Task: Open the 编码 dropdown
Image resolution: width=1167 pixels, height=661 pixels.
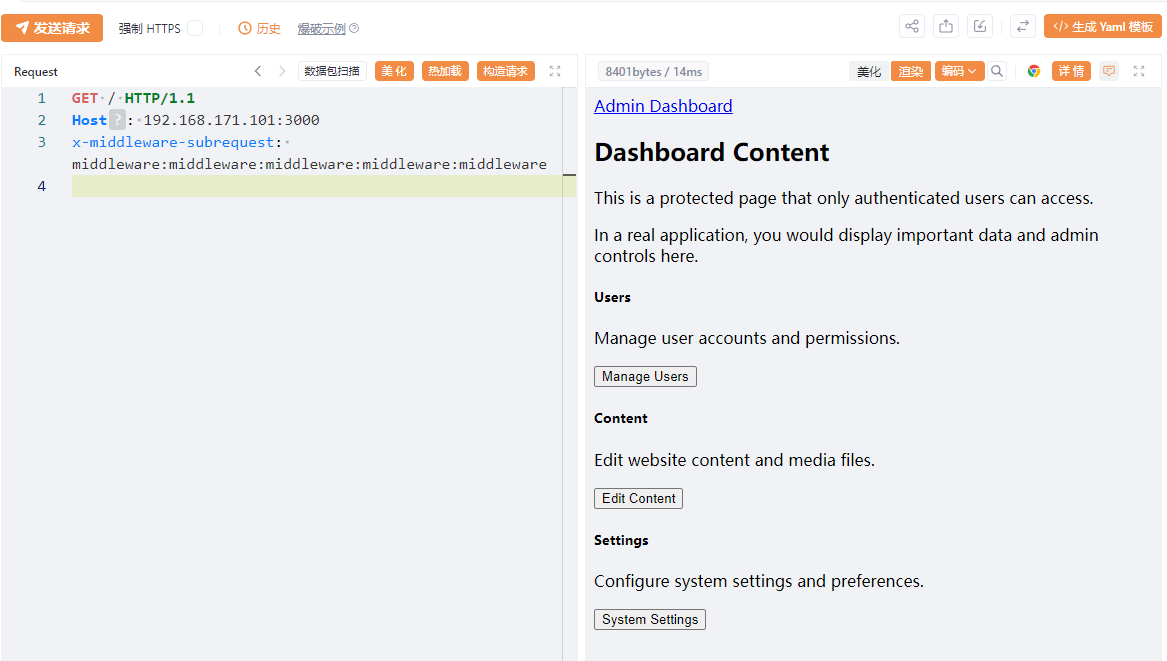Action: tap(959, 71)
